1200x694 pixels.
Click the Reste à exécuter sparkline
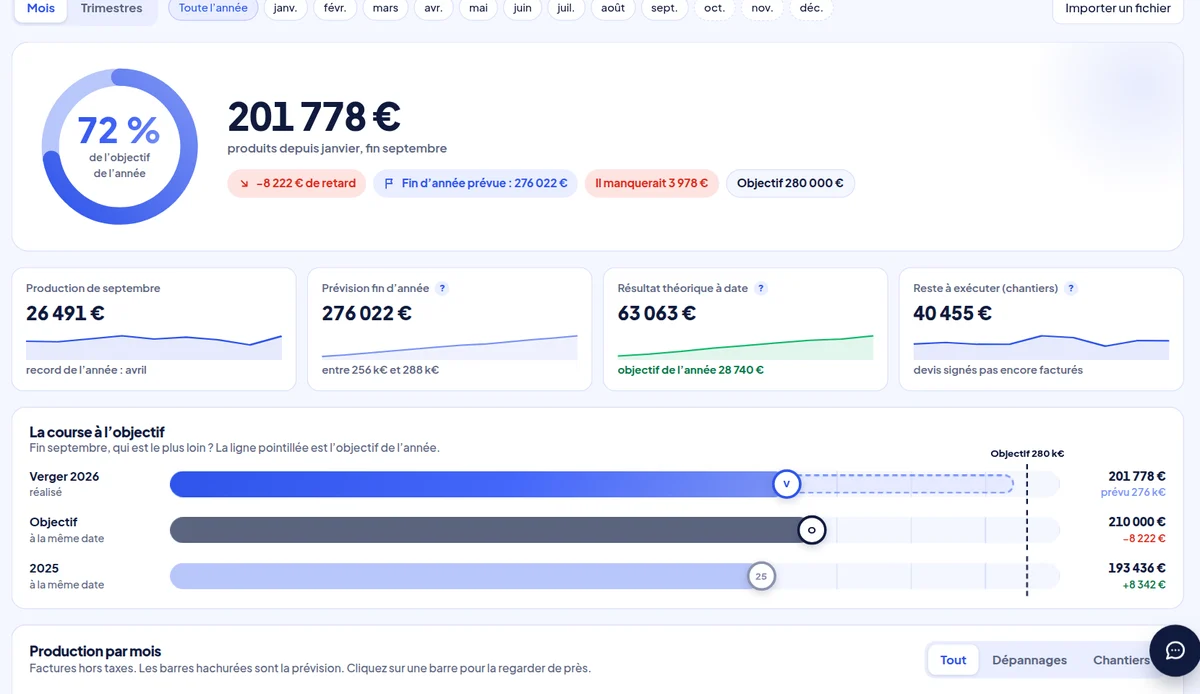[x=1041, y=346]
